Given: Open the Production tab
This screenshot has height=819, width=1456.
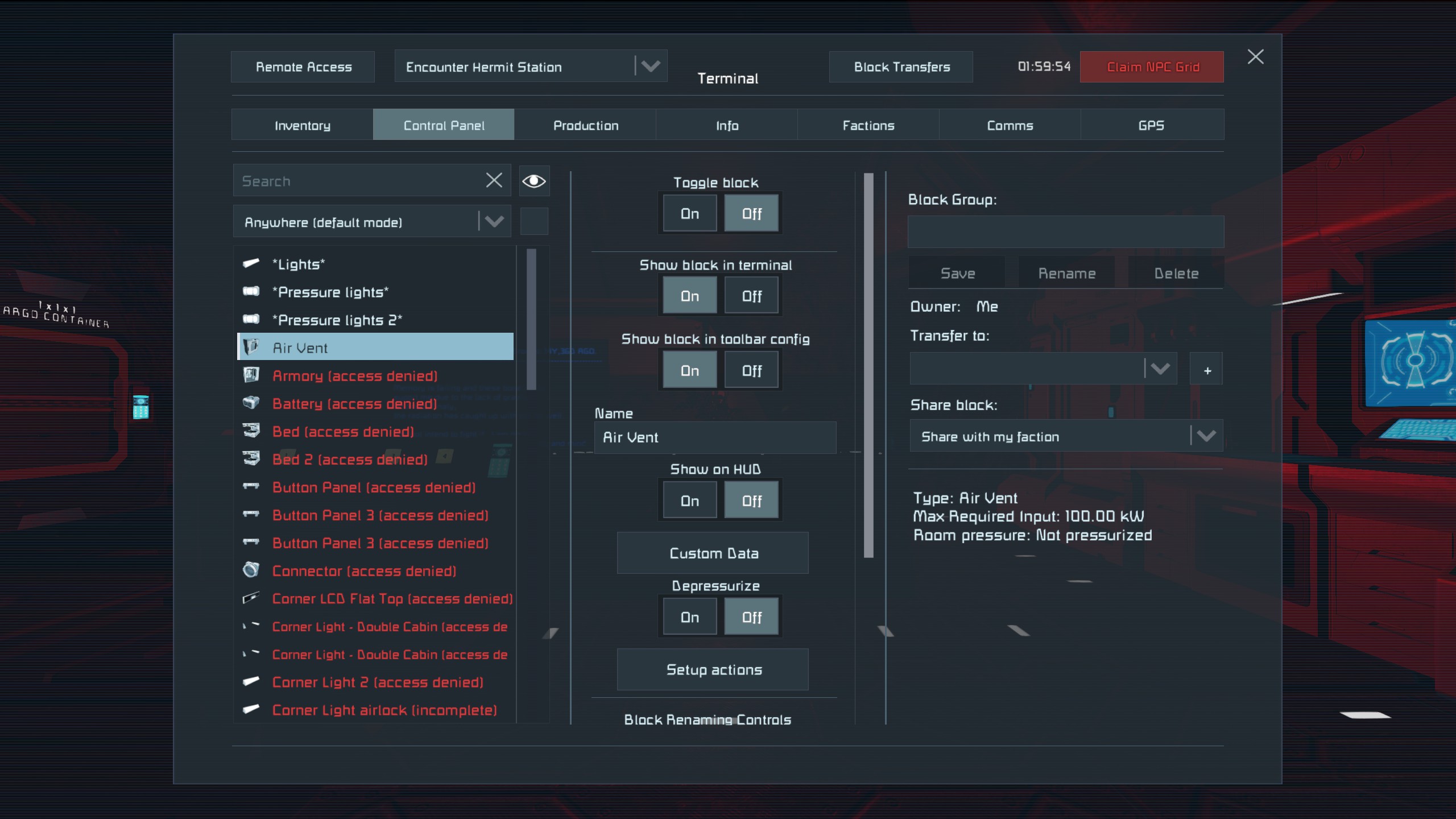Looking at the screenshot, I should tap(585, 125).
